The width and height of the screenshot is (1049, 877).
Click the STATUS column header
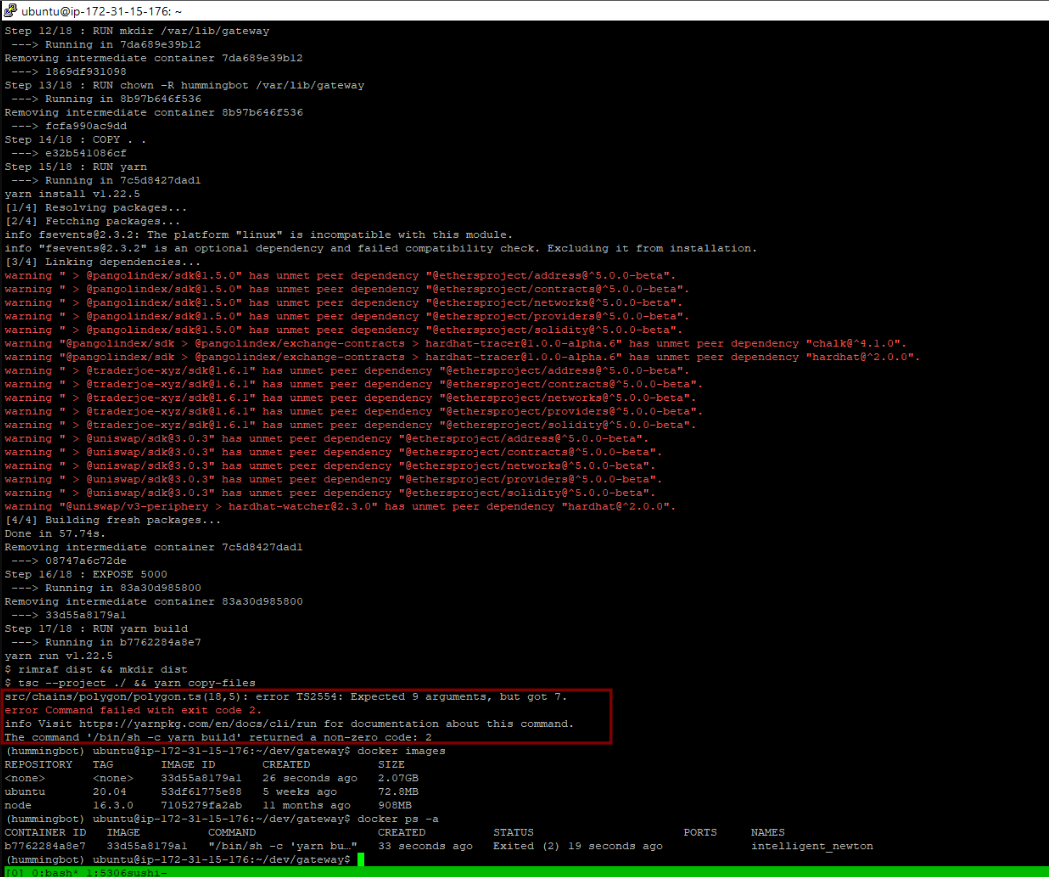coord(513,833)
